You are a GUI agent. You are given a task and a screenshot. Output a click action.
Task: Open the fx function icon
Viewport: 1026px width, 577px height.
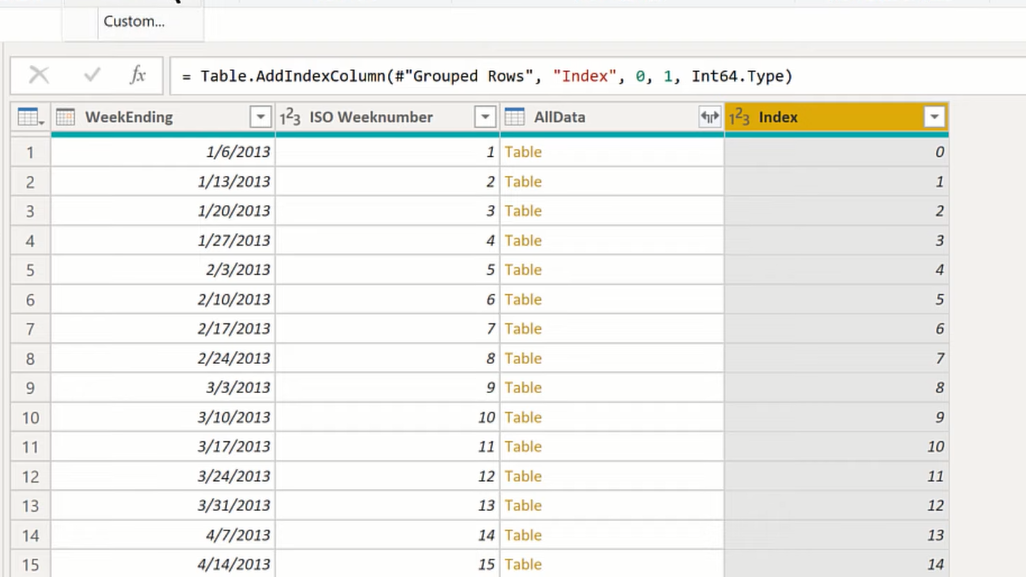137,75
